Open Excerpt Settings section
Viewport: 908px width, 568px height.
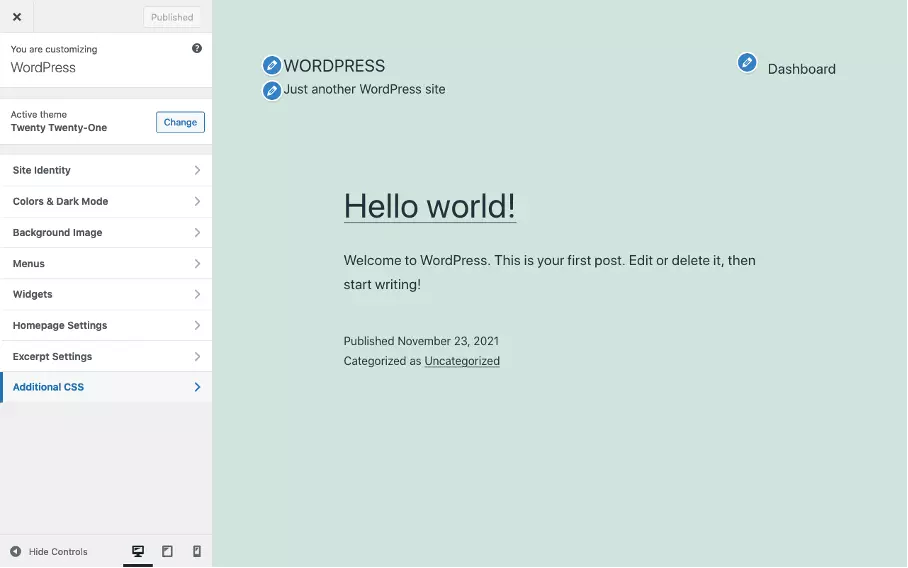point(106,356)
